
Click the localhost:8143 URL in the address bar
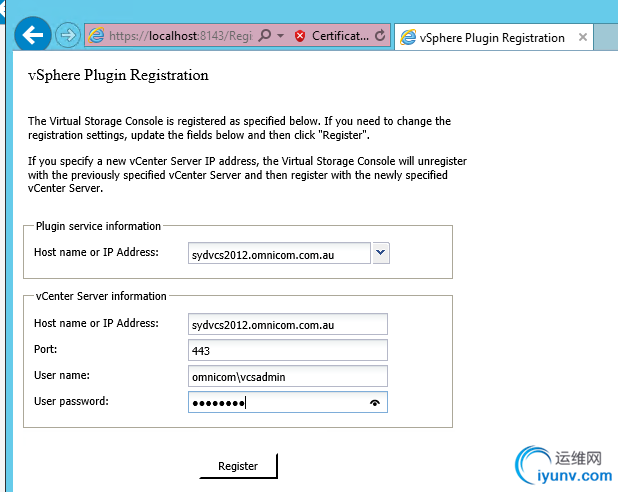pos(181,36)
